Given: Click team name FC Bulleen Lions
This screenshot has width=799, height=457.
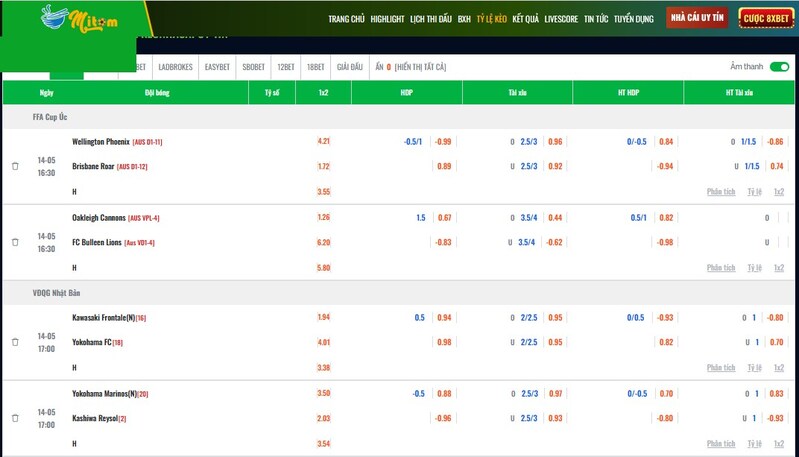Looking at the screenshot, I should pyautogui.click(x=97, y=242).
